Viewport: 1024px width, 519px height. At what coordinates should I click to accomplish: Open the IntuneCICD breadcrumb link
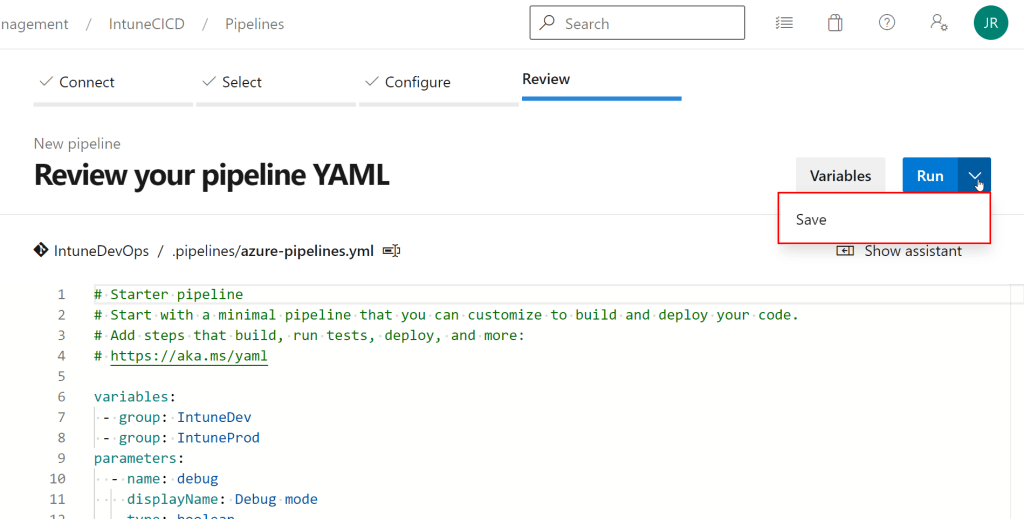tap(147, 24)
